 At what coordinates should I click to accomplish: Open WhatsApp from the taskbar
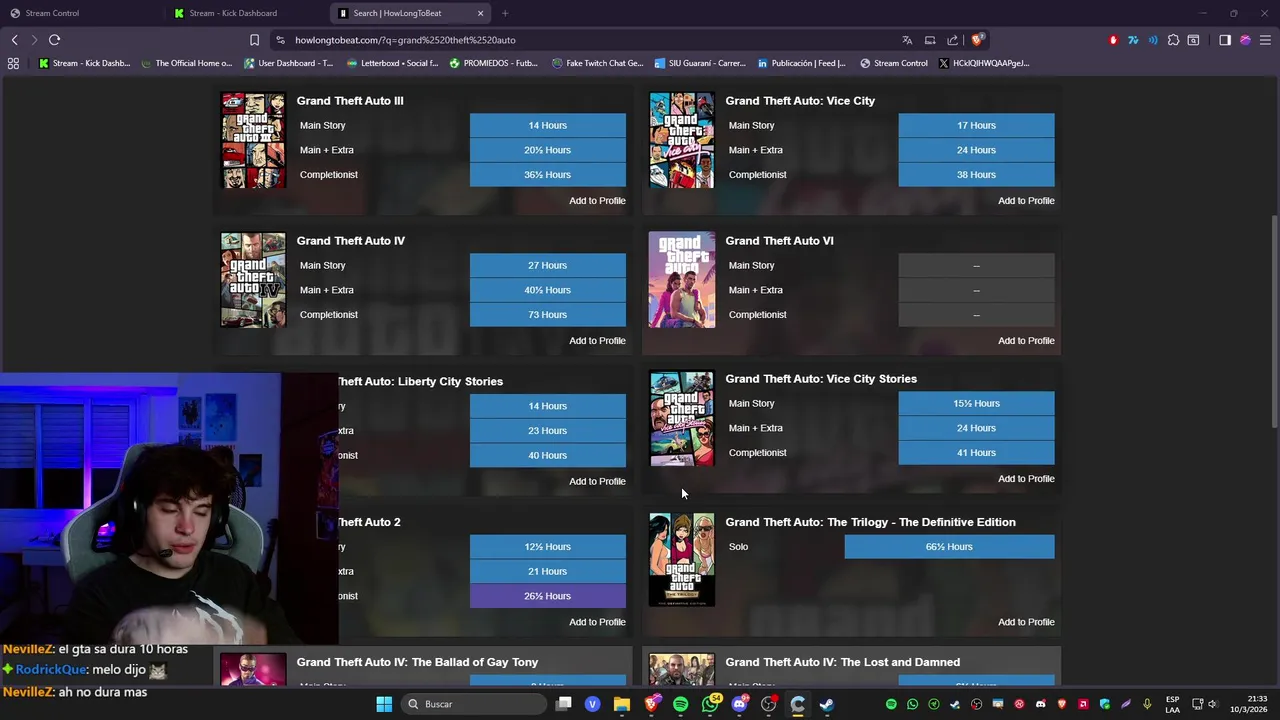(711, 704)
